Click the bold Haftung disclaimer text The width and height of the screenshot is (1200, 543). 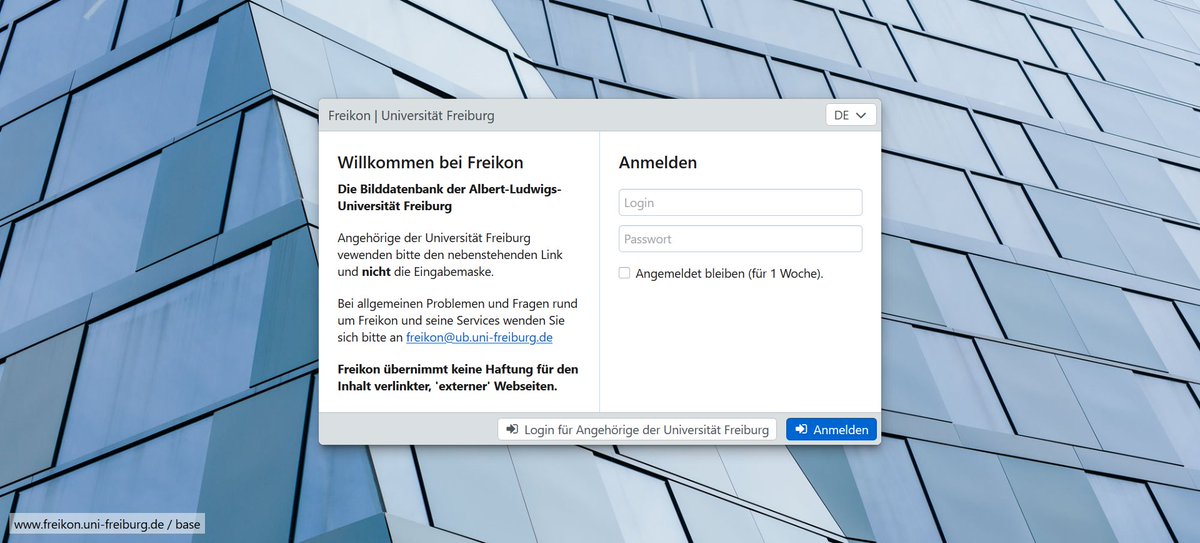458,377
